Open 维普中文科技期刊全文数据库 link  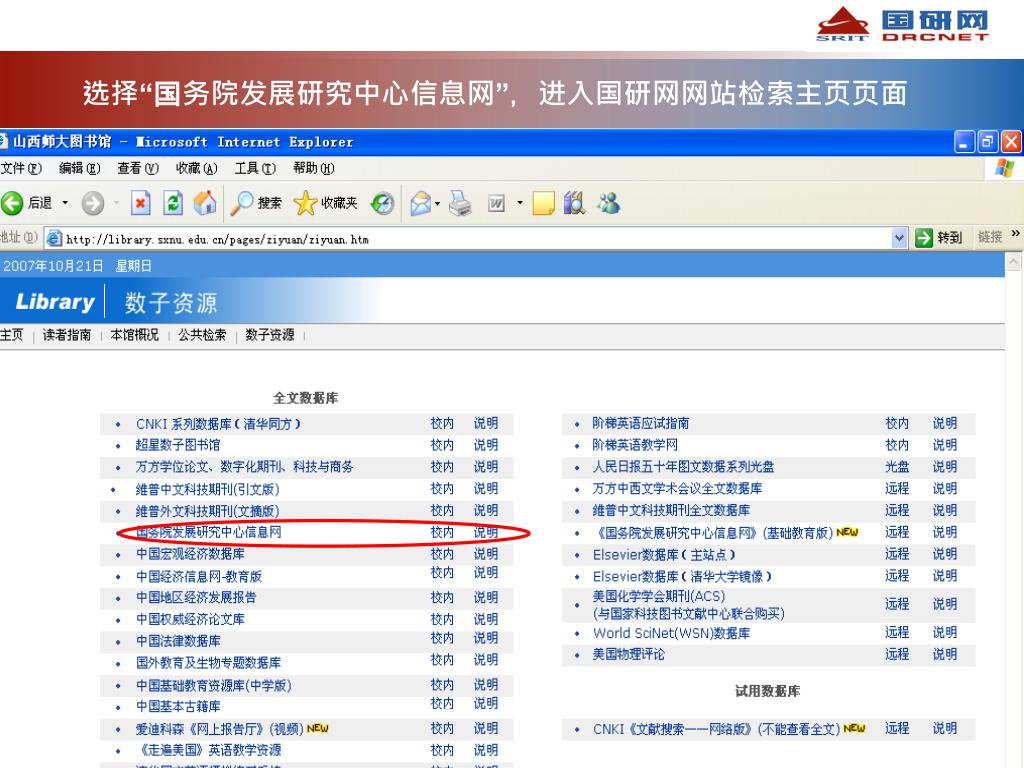(671, 511)
